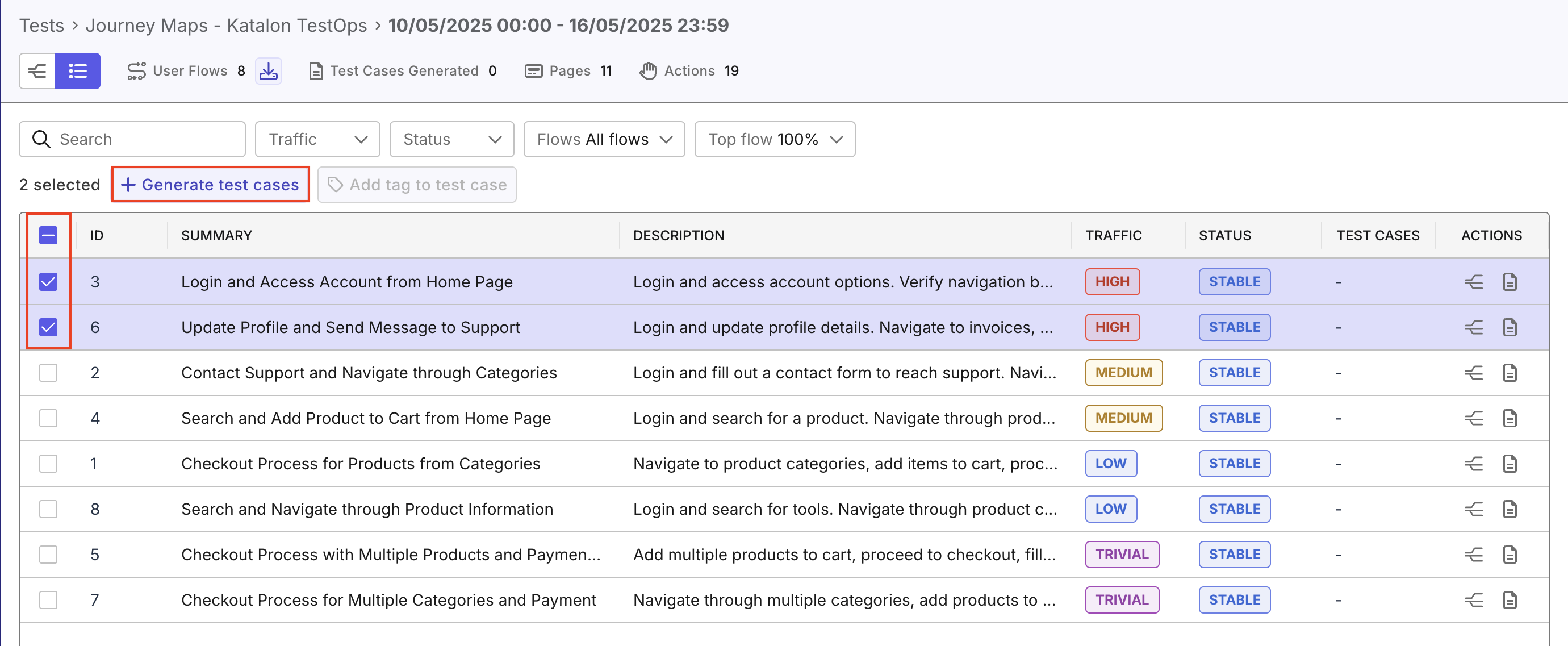Open document icon for Update Profile row
Image resolution: width=1568 pixels, height=646 pixels.
1510,328
